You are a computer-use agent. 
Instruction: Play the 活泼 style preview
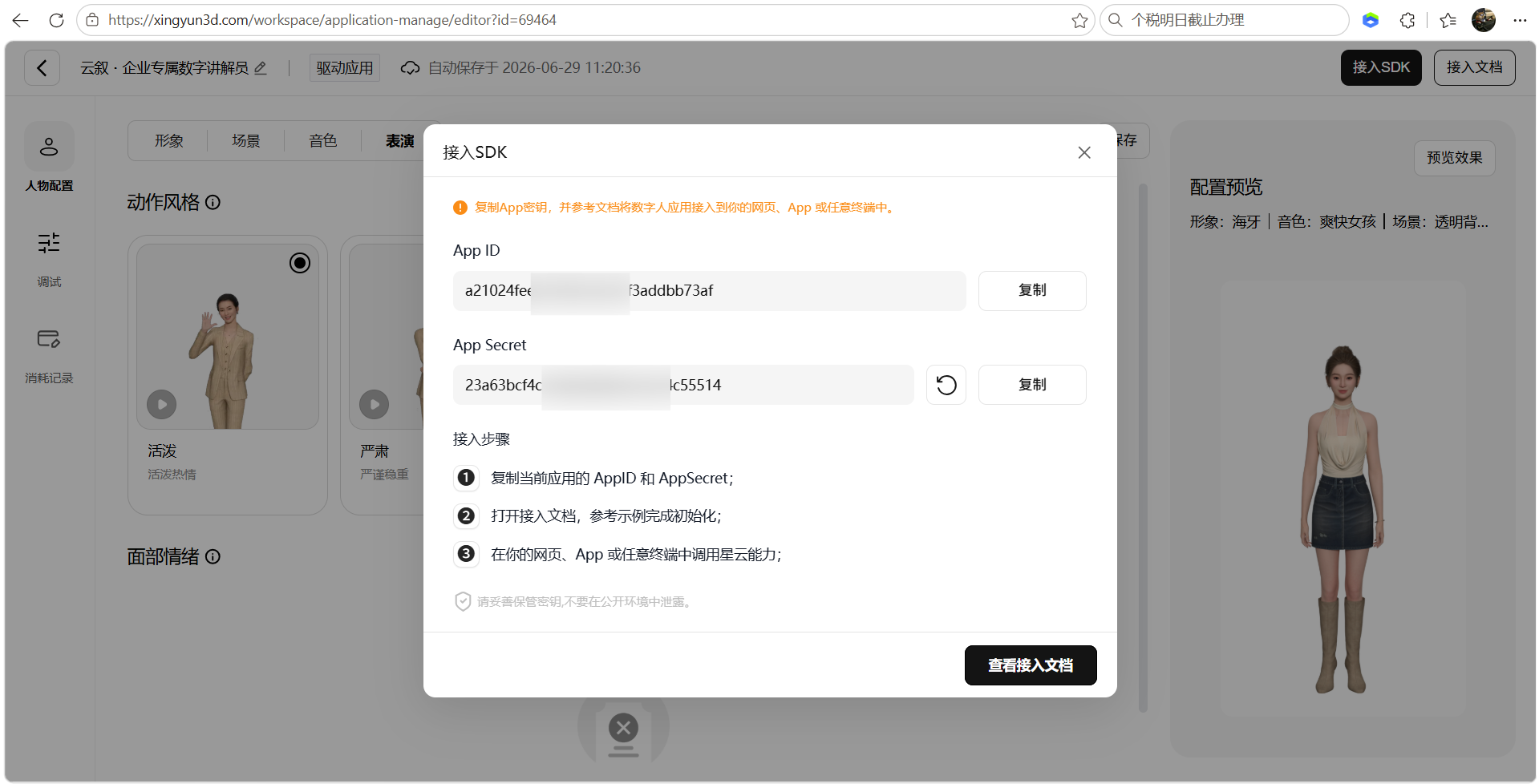click(161, 404)
